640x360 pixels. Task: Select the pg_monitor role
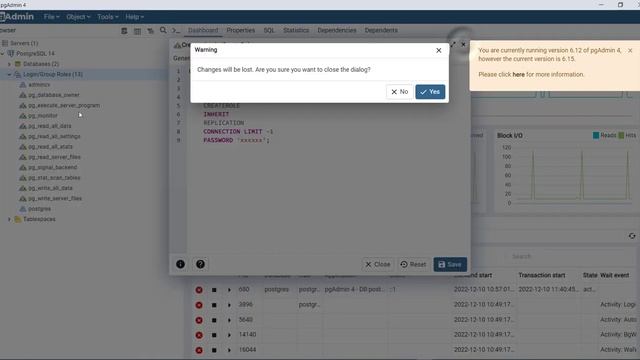[x=42, y=116]
